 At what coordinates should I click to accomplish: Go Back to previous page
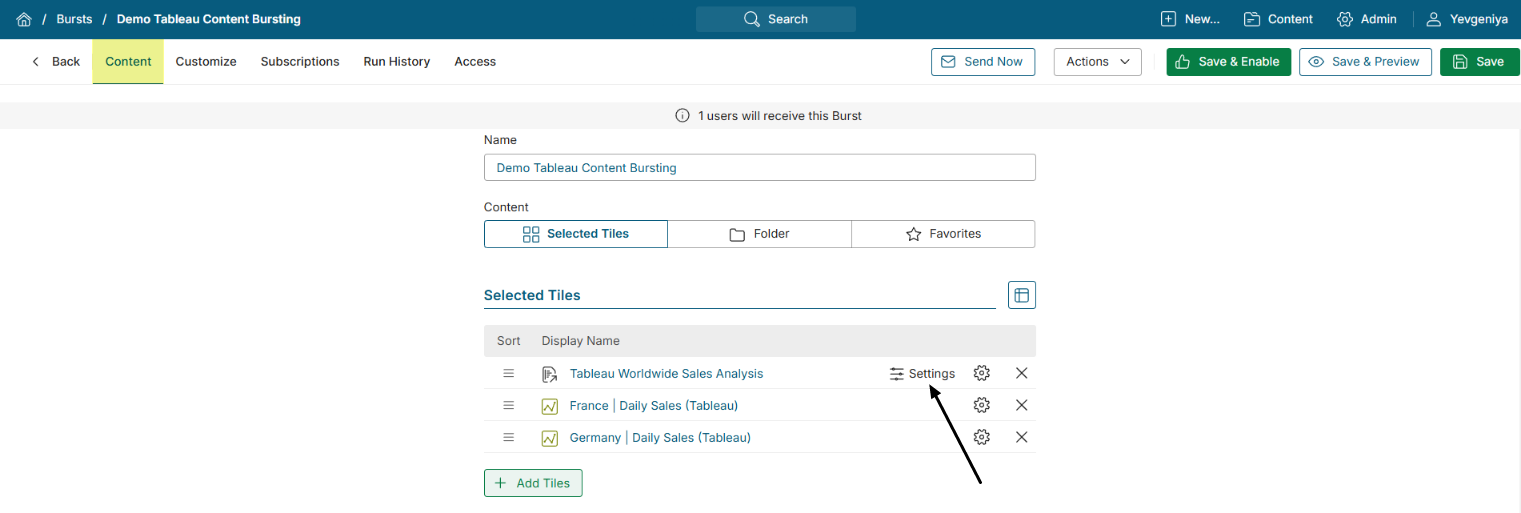55,61
